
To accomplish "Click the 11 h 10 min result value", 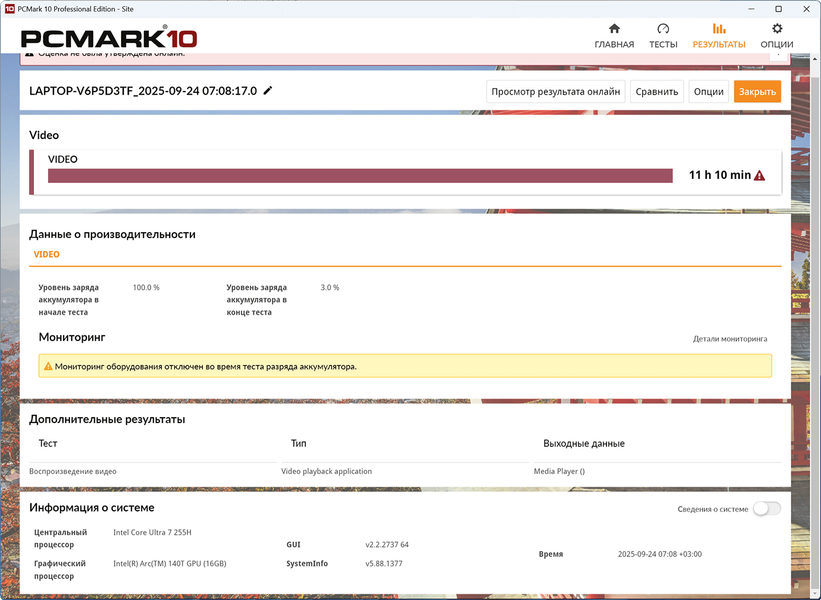I will coord(720,175).
